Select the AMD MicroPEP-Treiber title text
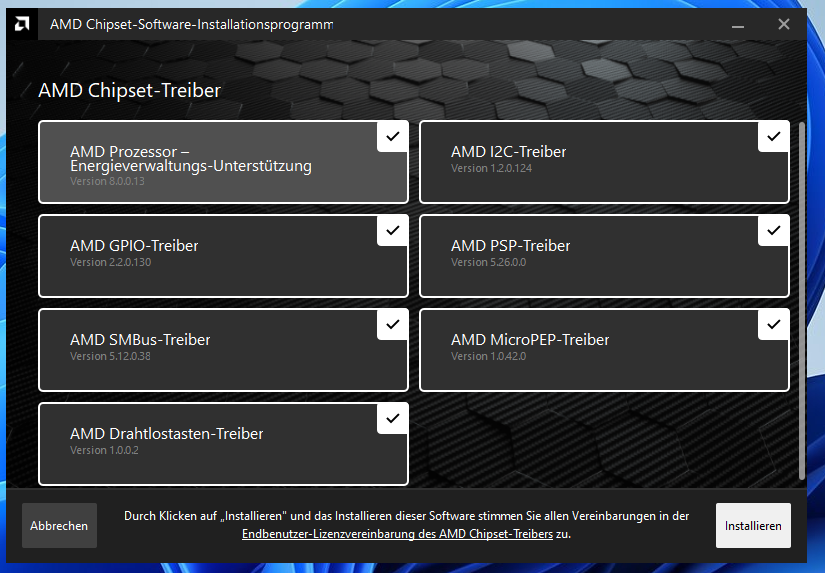825x573 pixels. (x=530, y=340)
